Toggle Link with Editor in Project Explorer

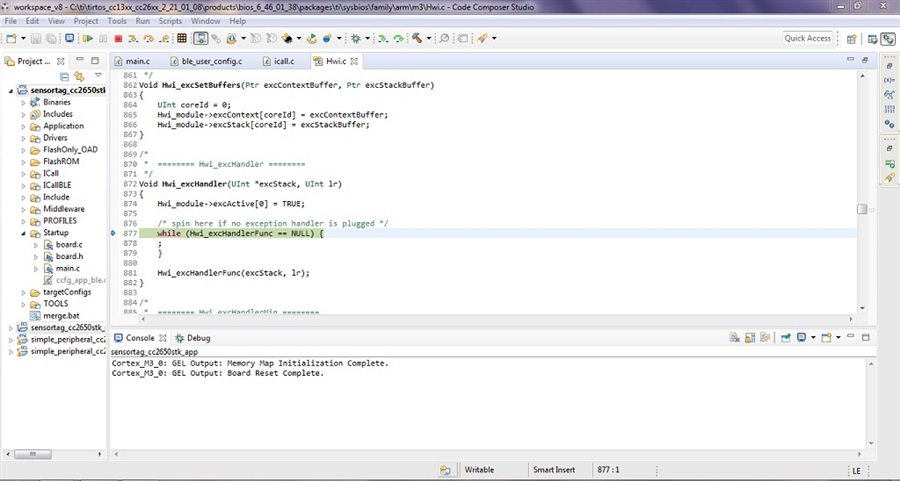79,76
